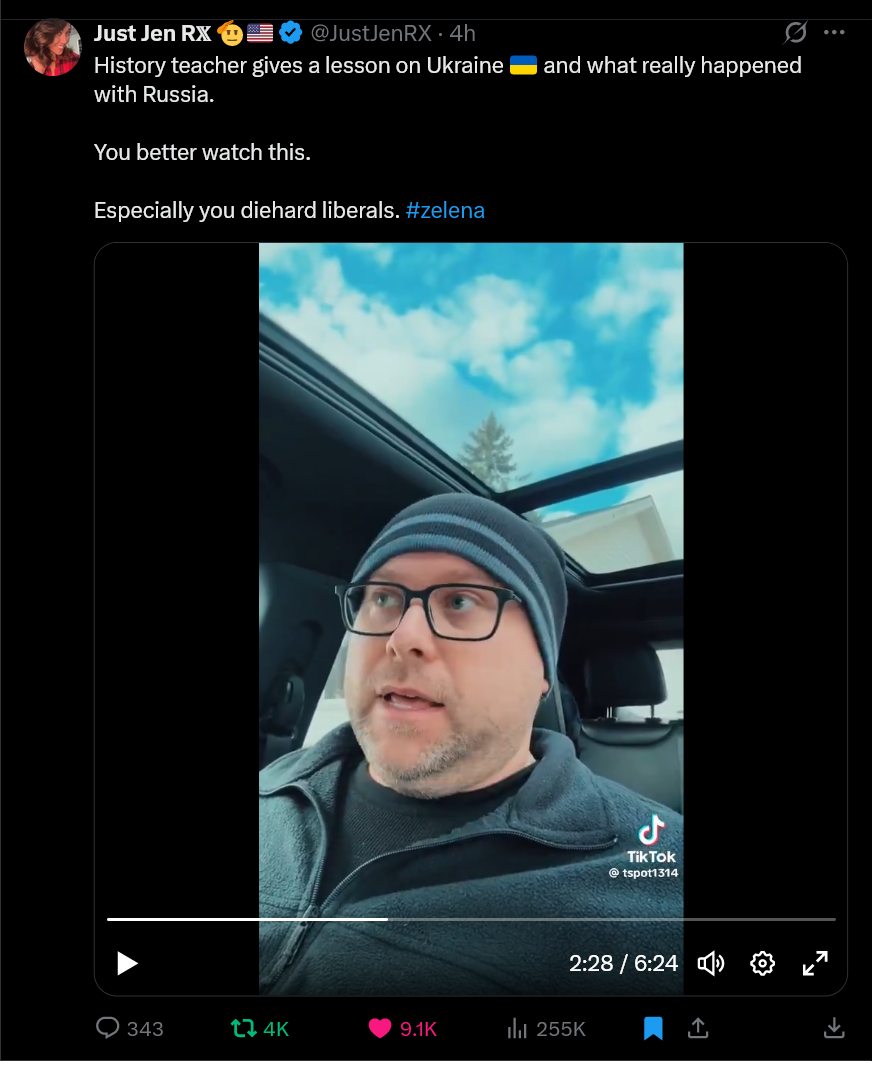Unlike the post with 9.1K likes

coord(402,1029)
